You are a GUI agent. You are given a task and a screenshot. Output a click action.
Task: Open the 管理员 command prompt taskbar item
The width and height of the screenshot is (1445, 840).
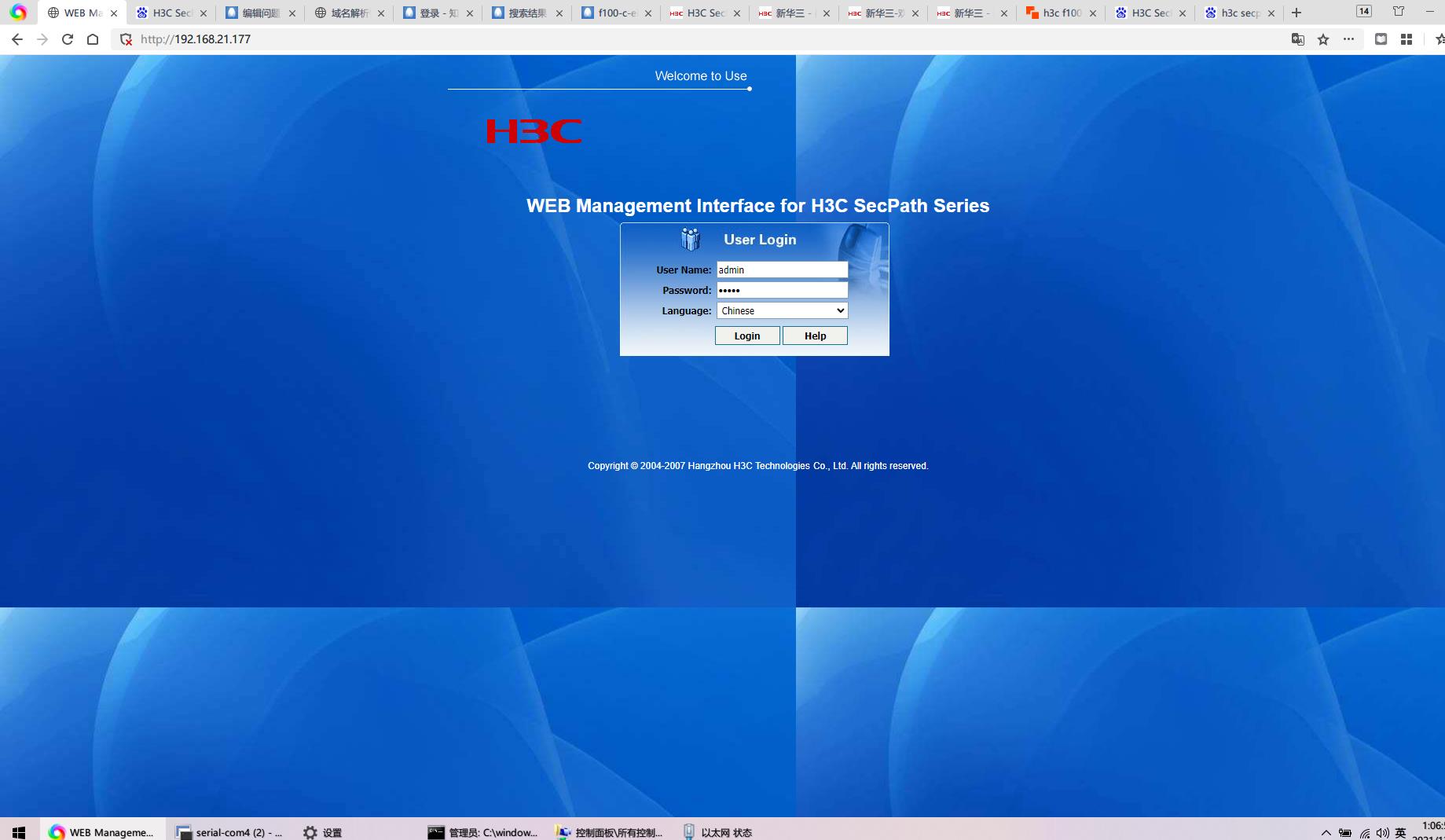click(x=483, y=832)
